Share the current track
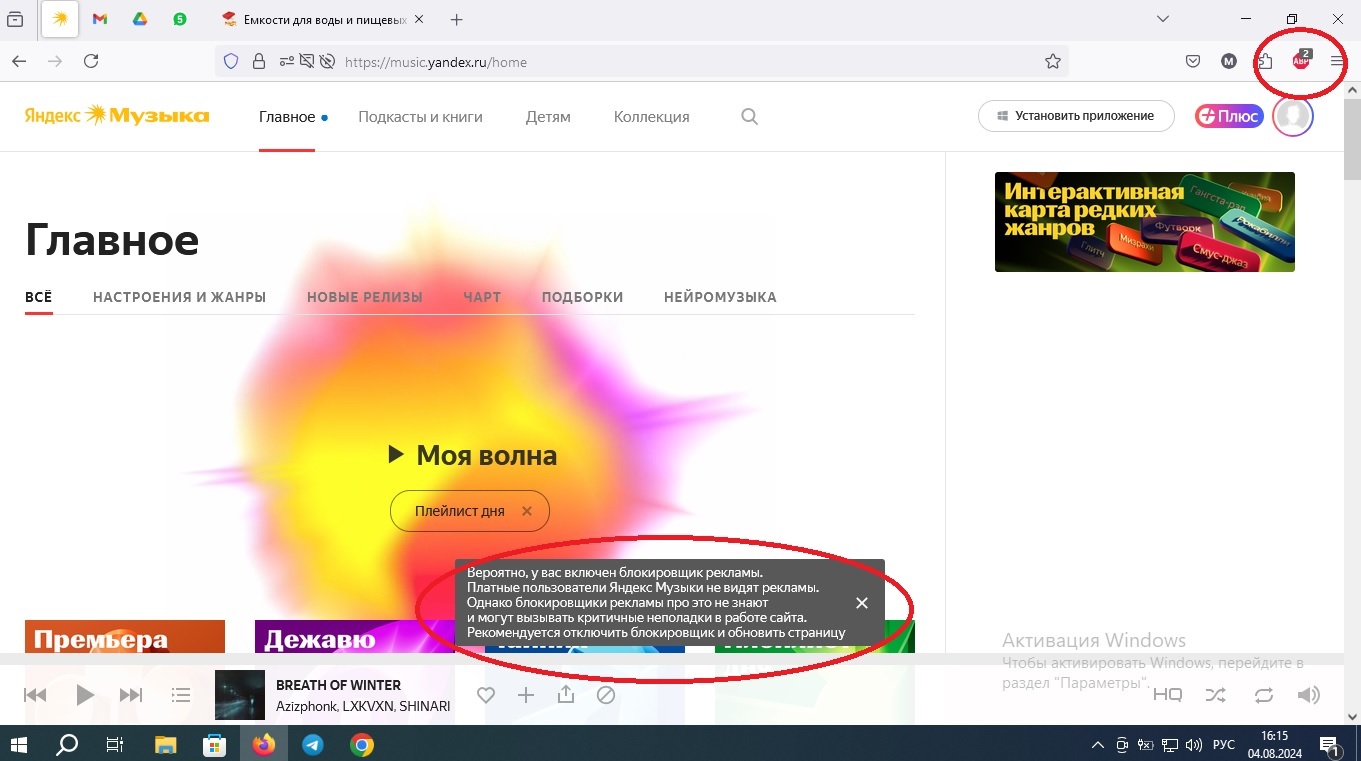The width and height of the screenshot is (1361, 761). point(566,694)
